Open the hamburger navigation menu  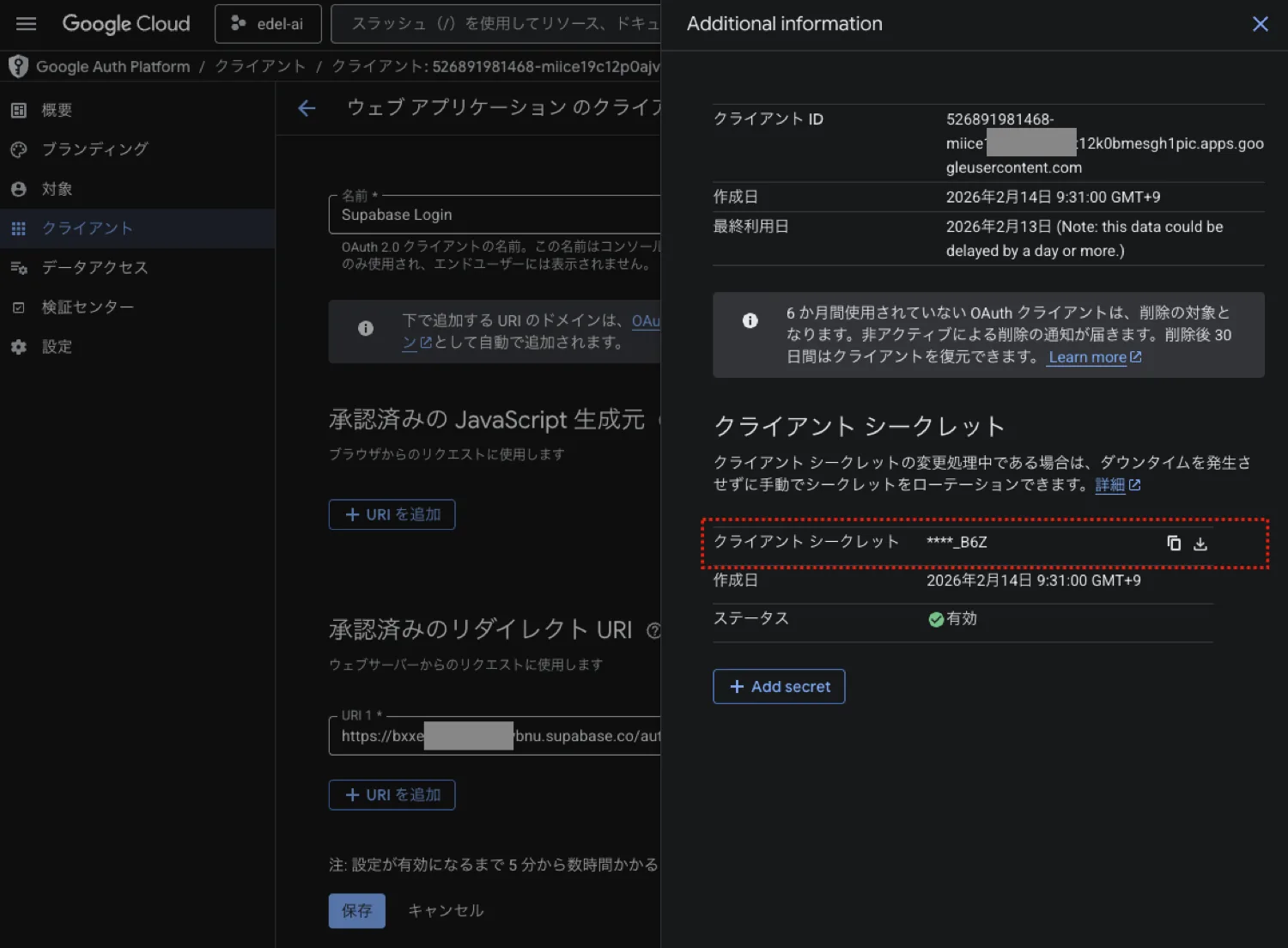click(27, 24)
